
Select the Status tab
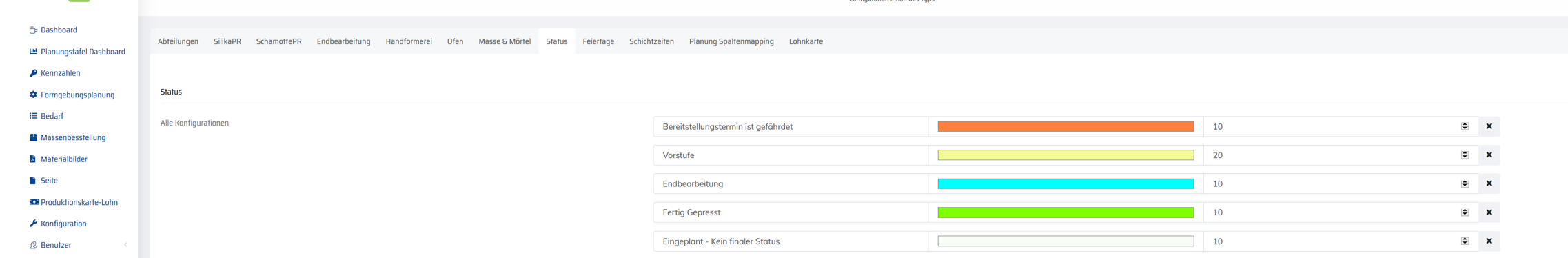[557, 41]
